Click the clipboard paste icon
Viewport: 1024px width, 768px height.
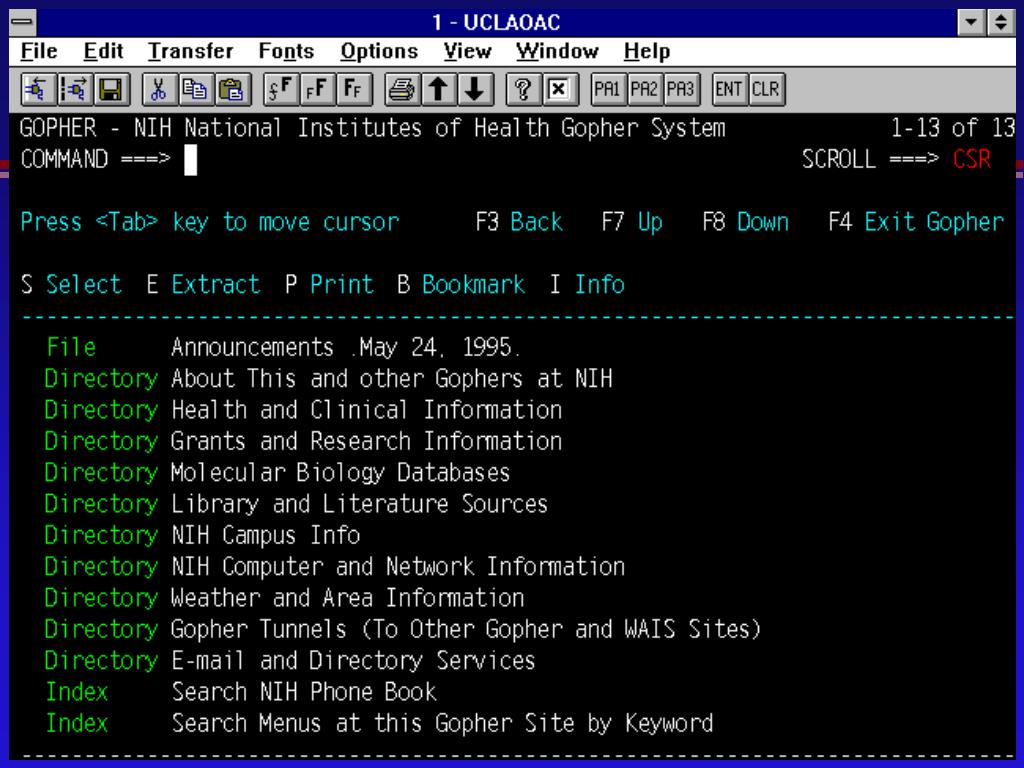click(231, 89)
